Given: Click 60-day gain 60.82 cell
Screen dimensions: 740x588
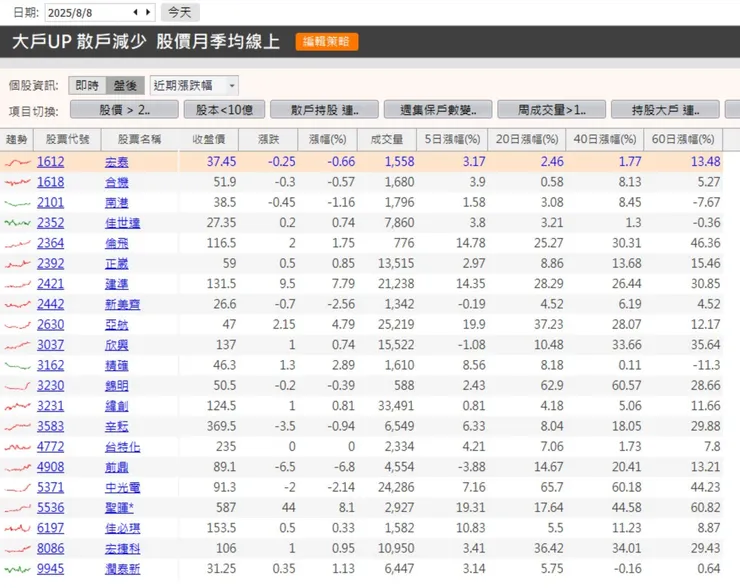Looking at the screenshot, I should [706, 508].
